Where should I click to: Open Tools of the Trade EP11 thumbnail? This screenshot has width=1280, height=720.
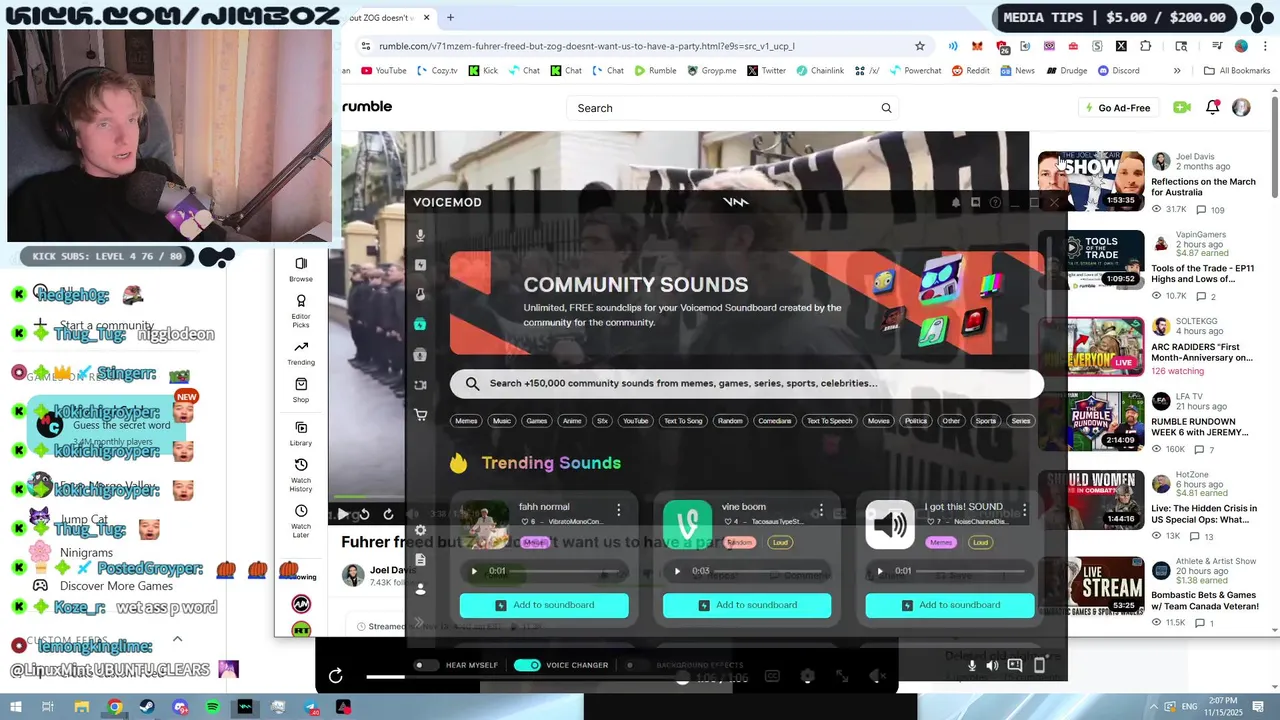click(x=1091, y=260)
